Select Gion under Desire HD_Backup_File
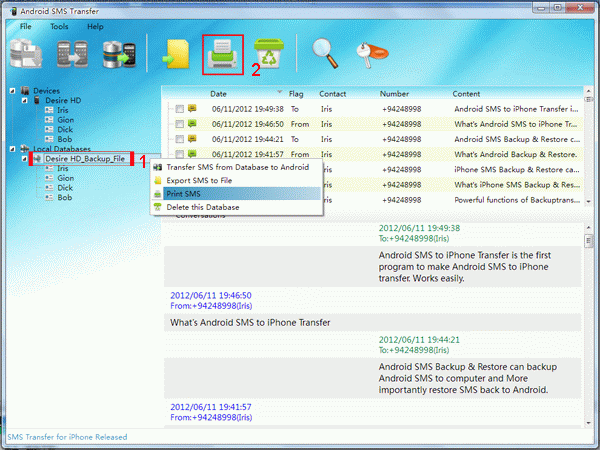 coord(65,178)
